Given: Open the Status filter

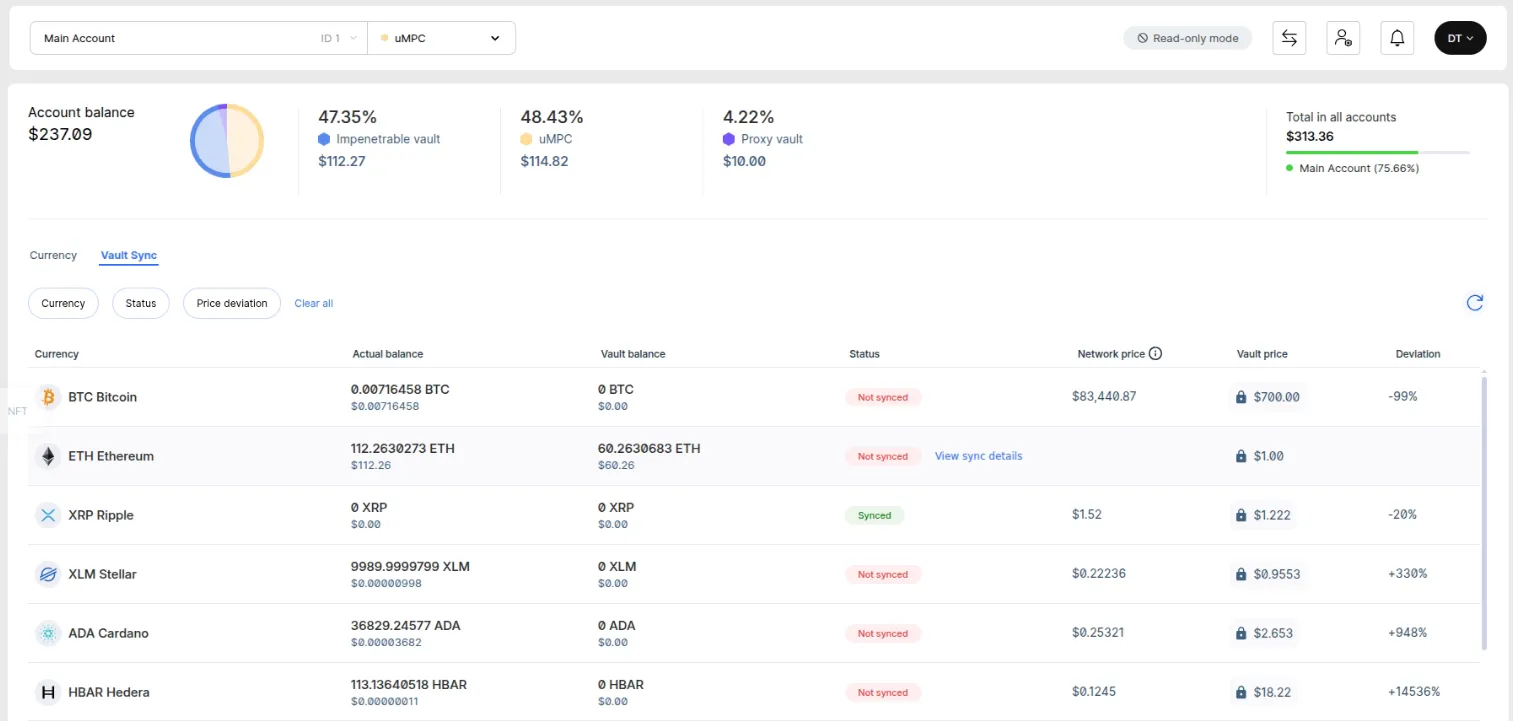Looking at the screenshot, I should pos(141,303).
